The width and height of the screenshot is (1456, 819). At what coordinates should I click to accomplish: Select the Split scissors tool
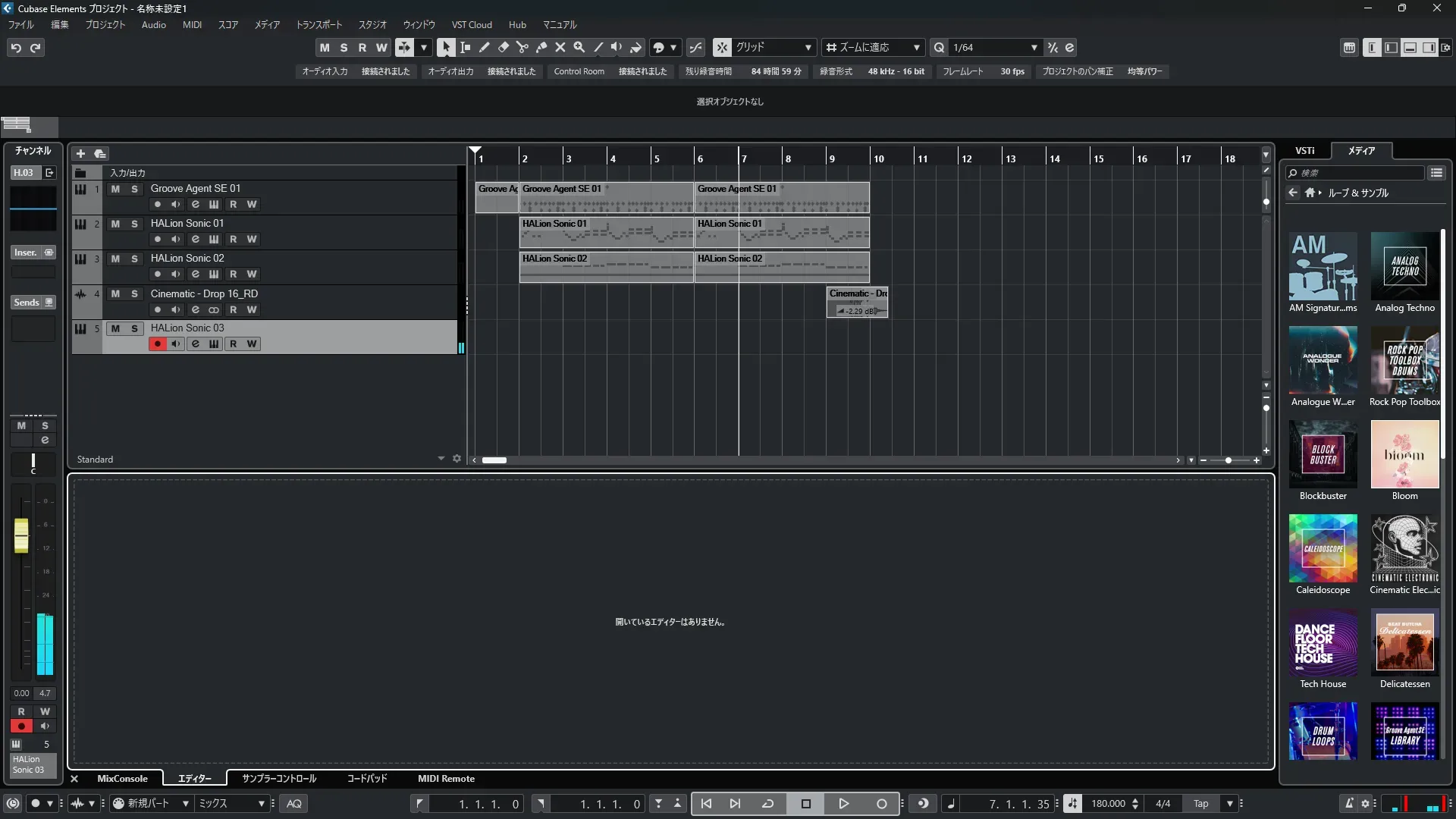tap(522, 47)
